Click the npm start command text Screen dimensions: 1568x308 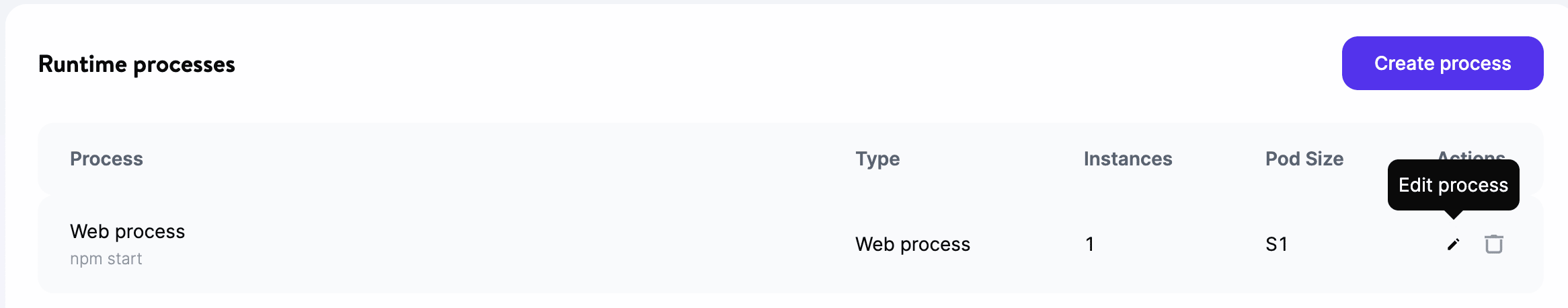106,259
